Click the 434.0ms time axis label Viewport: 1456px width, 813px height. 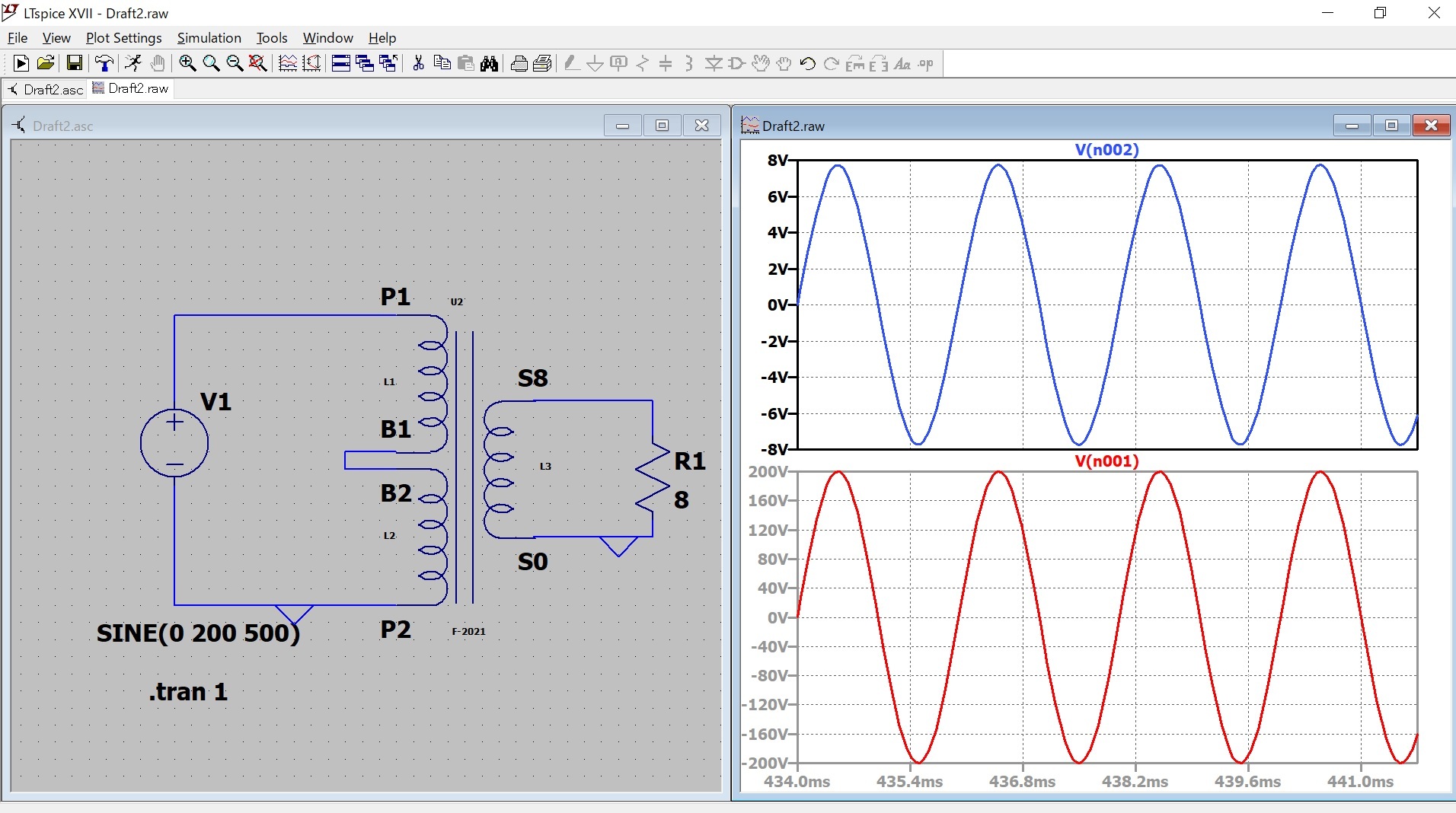(x=797, y=781)
